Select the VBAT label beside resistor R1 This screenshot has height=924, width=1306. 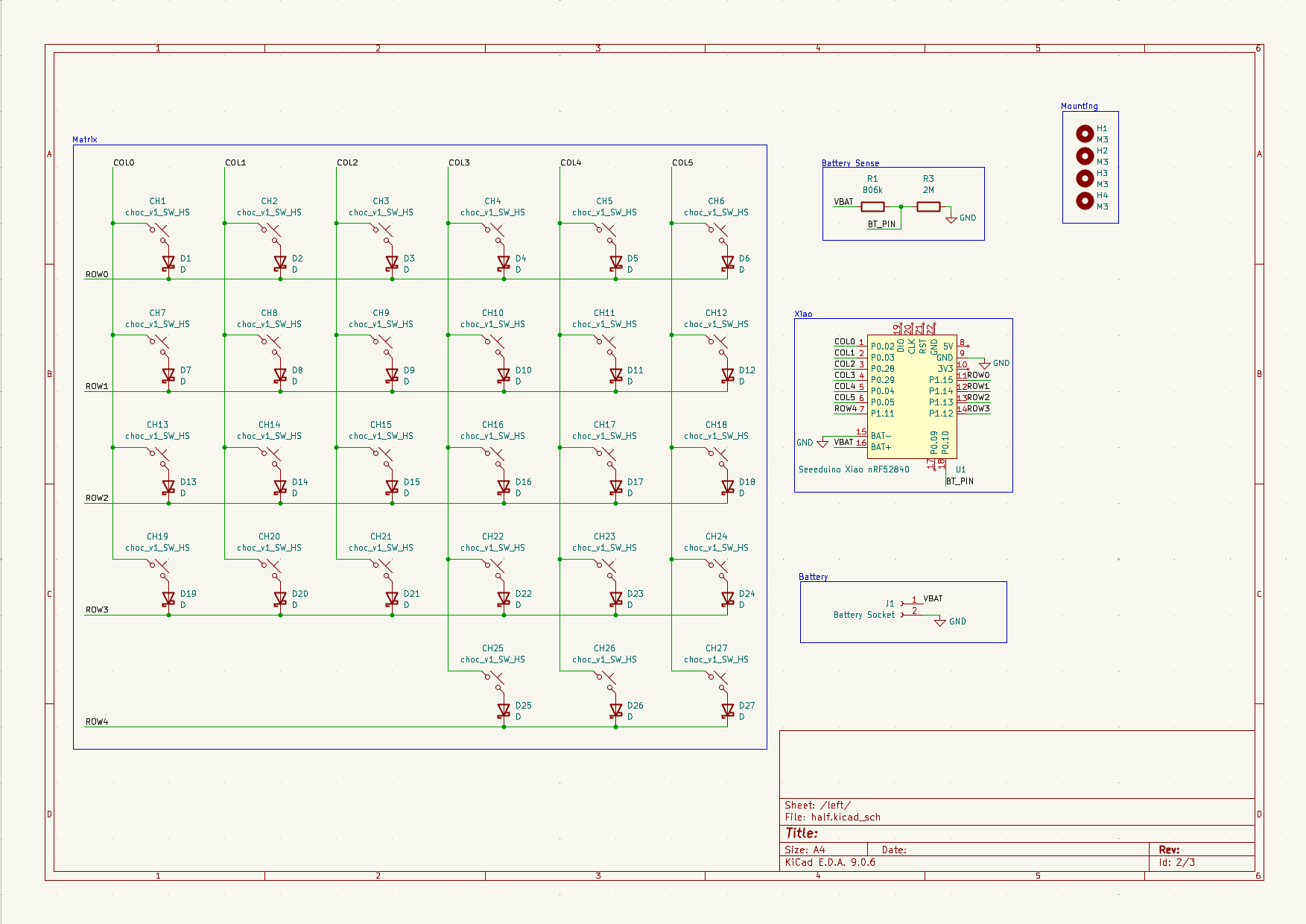[x=843, y=202]
